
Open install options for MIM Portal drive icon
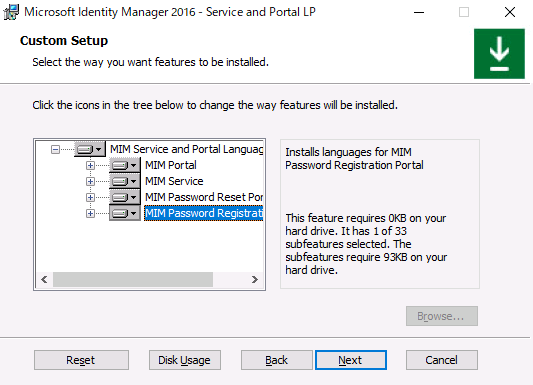click(x=124, y=165)
